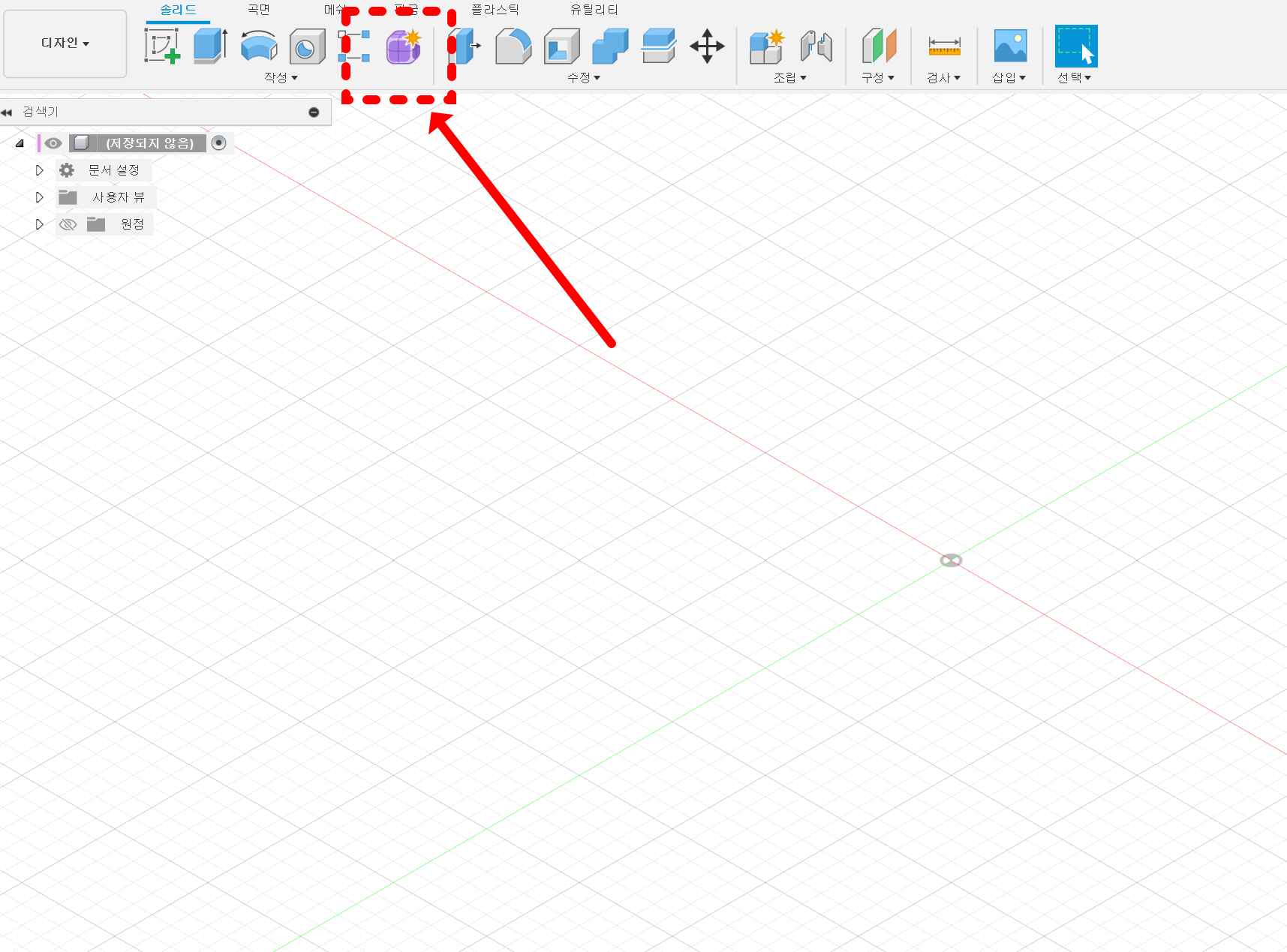Open the 구성 dropdown menu
Image resolution: width=1287 pixels, height=952 pixels.
[x=878, y=77]
